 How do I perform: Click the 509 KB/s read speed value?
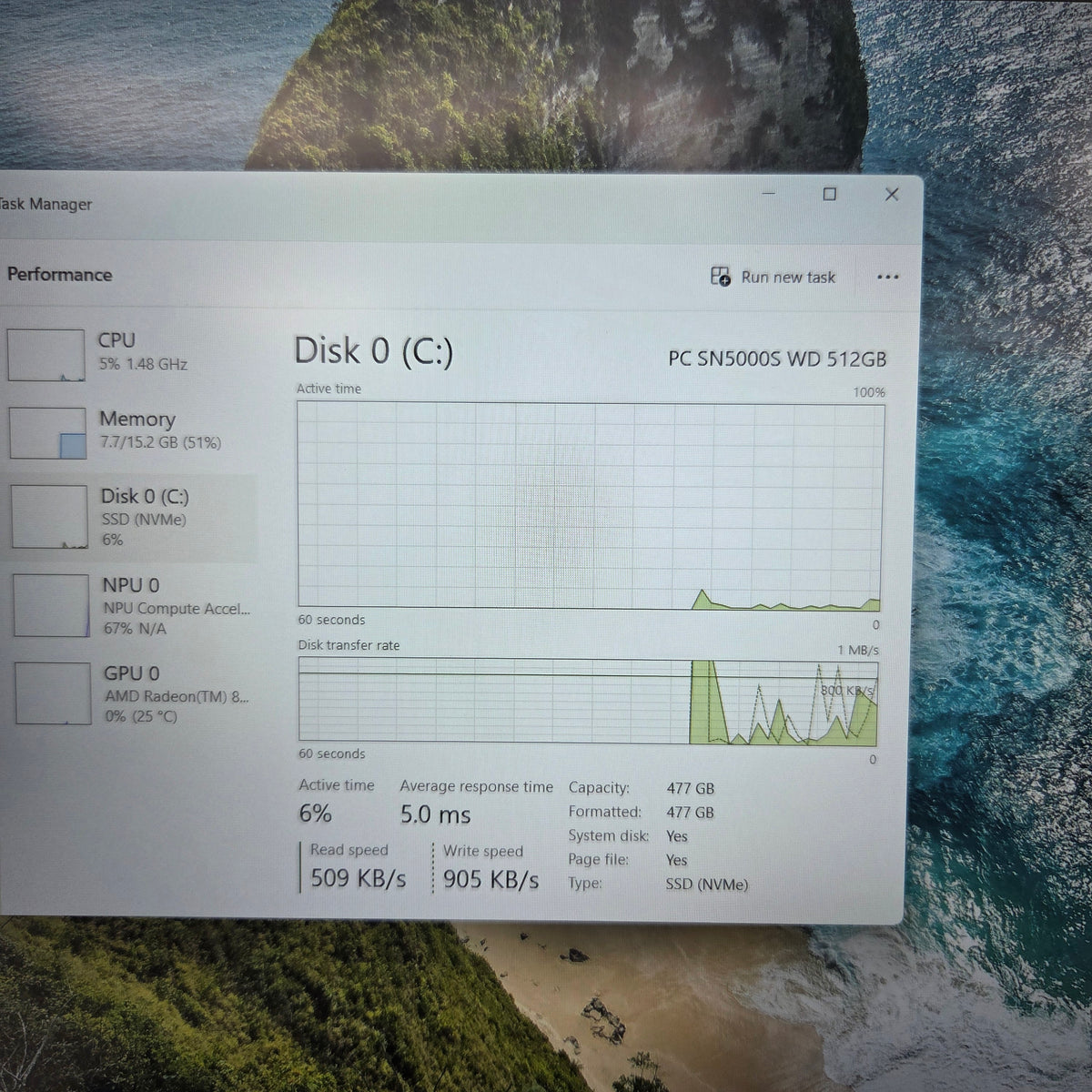pos(359,878)
